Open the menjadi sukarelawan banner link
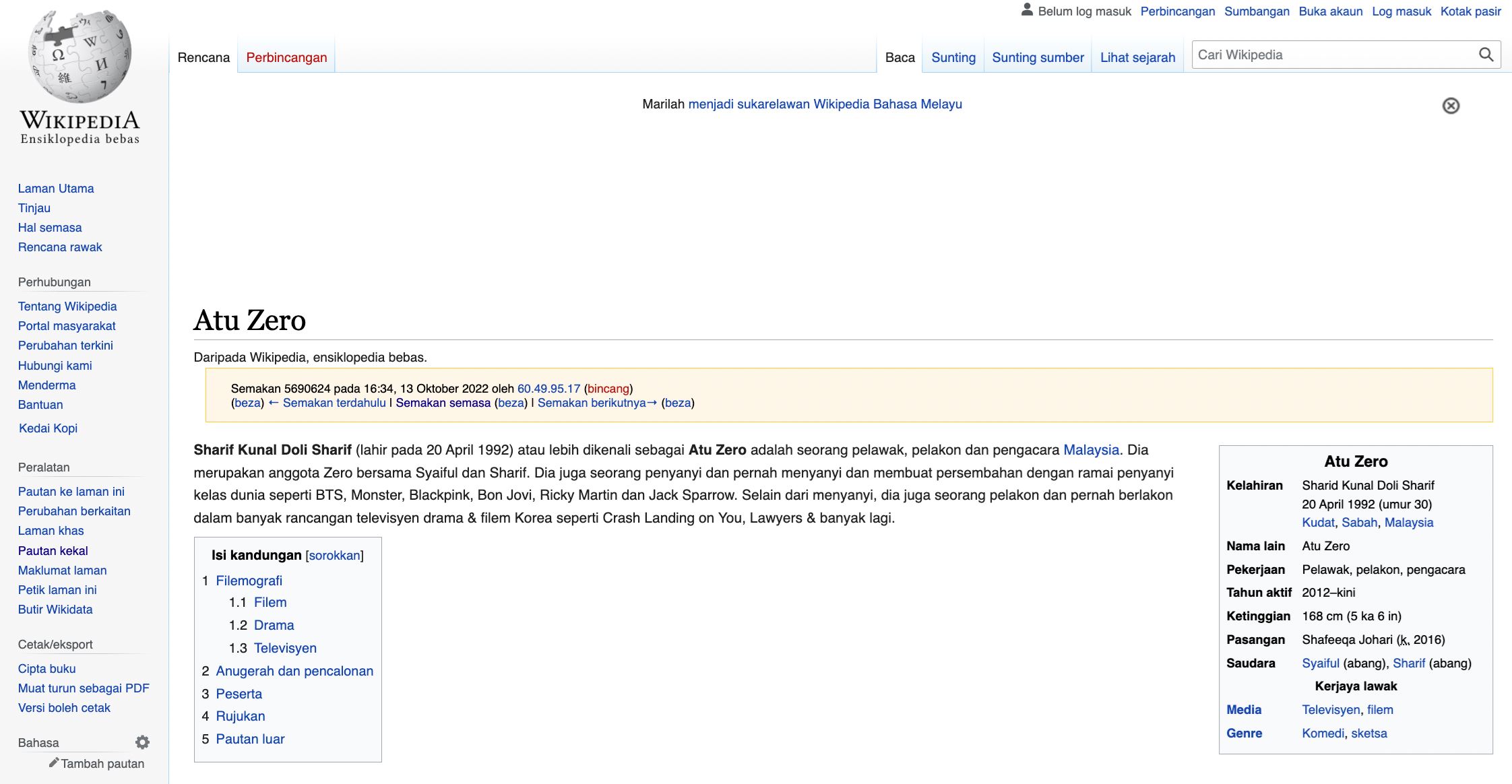The width and height of the screenshot is (1512, 784). pos(825,104)
